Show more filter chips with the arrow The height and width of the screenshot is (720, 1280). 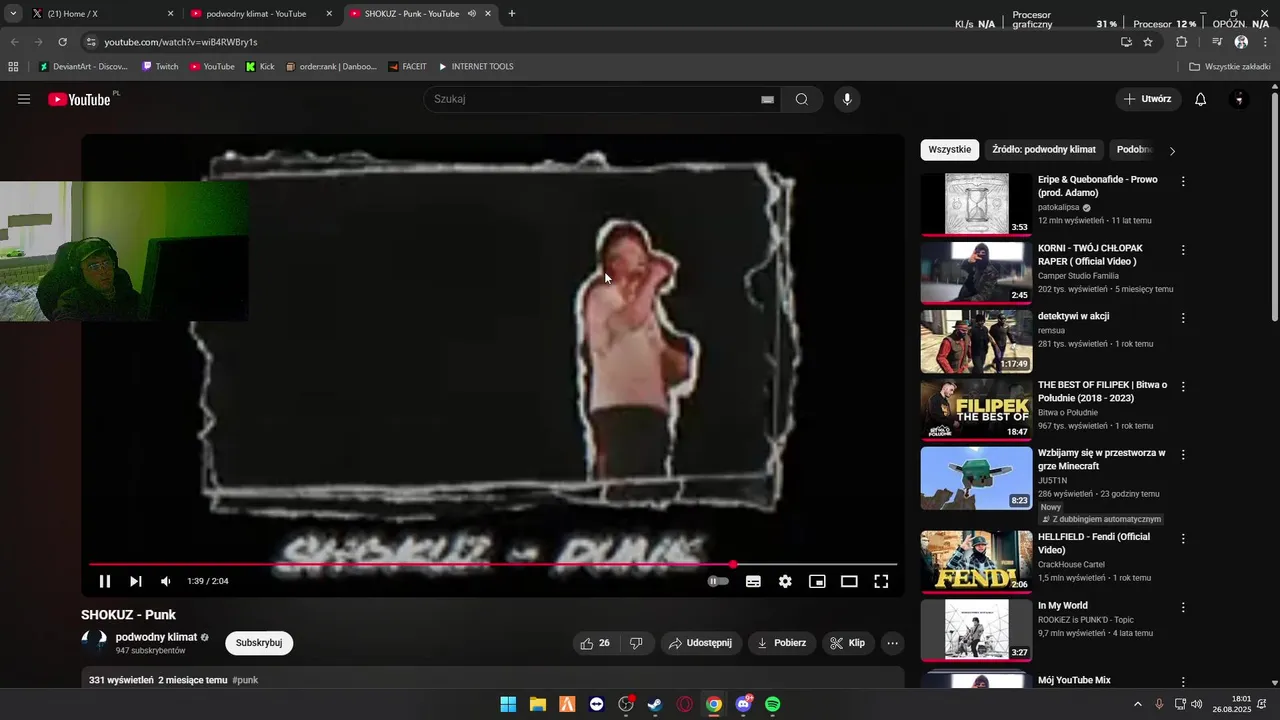click(1172, 151)
